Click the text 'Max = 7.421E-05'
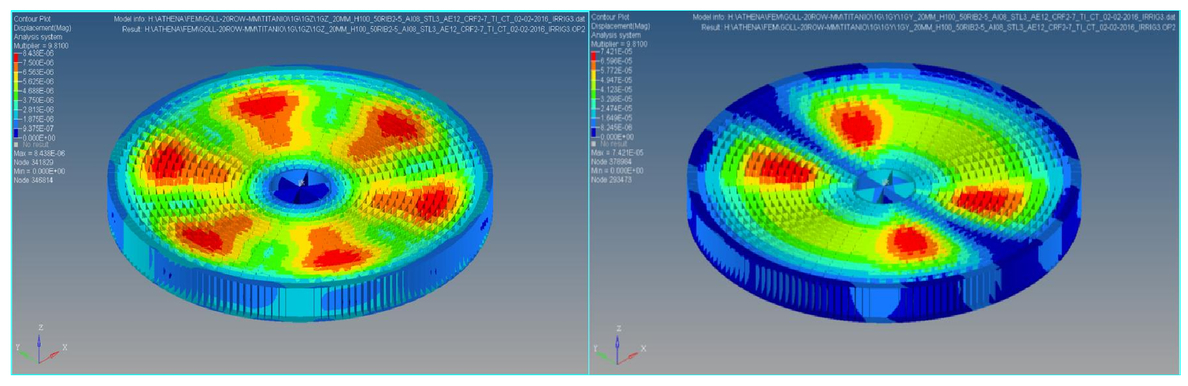Image resolution: width=1188 pixels, height=386 pixels. pos(617,152)
